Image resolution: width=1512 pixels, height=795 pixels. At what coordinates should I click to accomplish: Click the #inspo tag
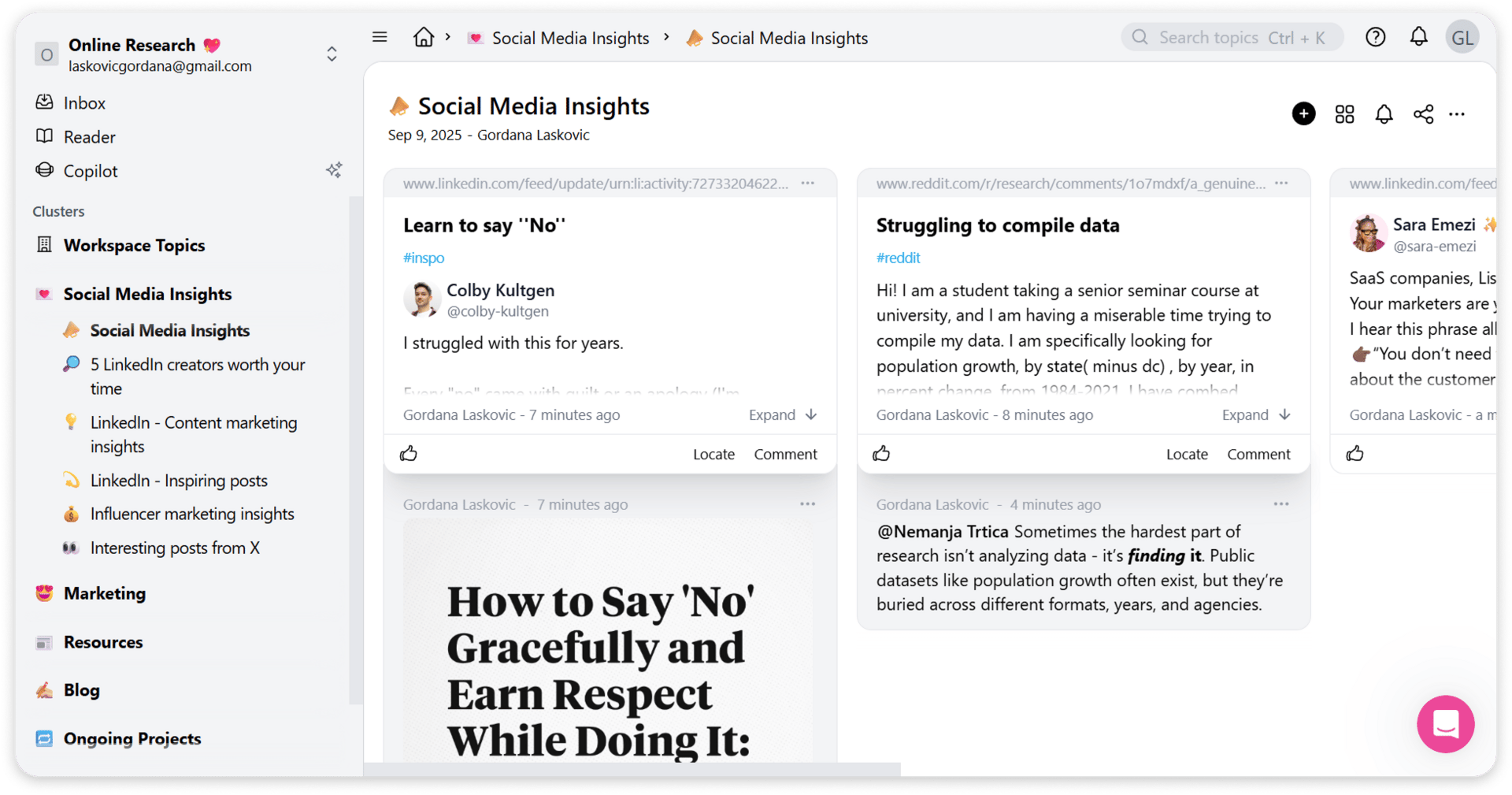coord(424,258)
